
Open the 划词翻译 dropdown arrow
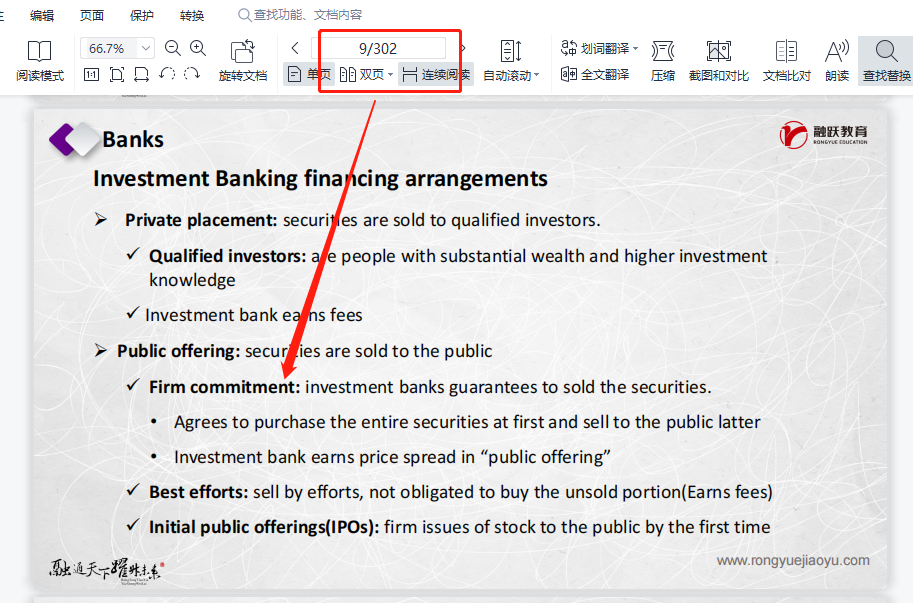click(636, 48)
